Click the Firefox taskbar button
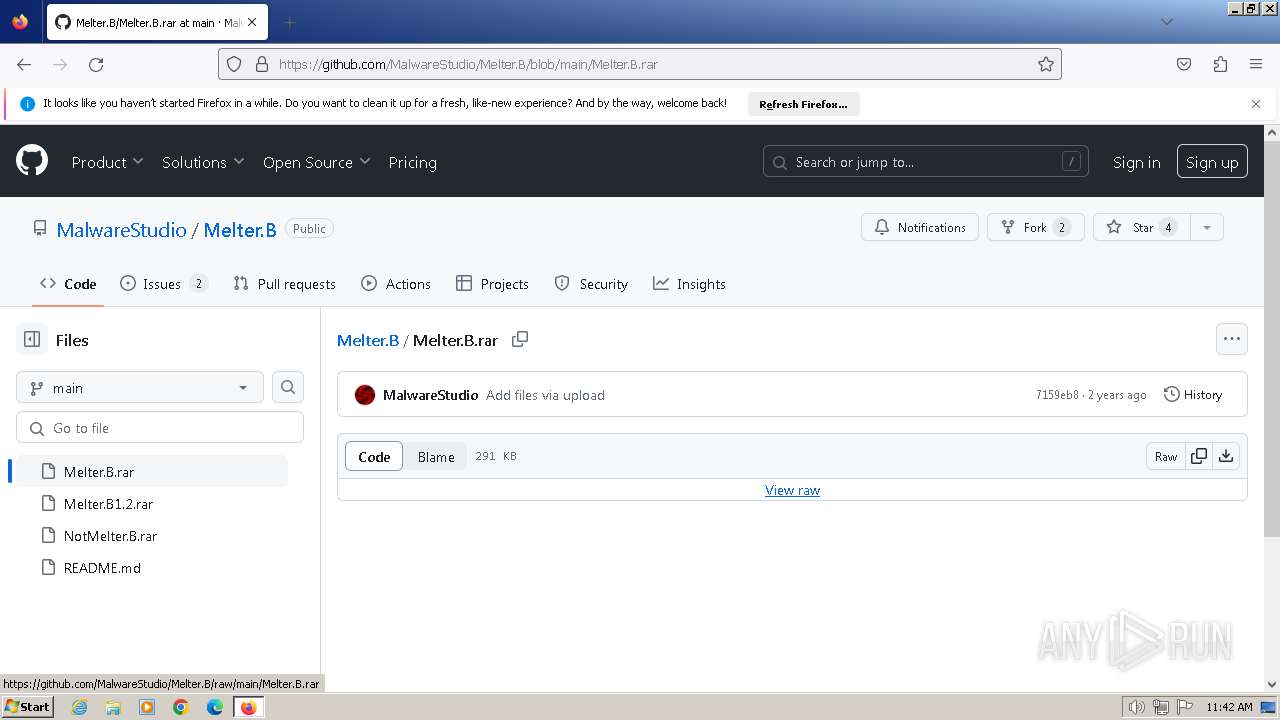Viewport: 1280px width, 720px height. (x=248, y=707)
